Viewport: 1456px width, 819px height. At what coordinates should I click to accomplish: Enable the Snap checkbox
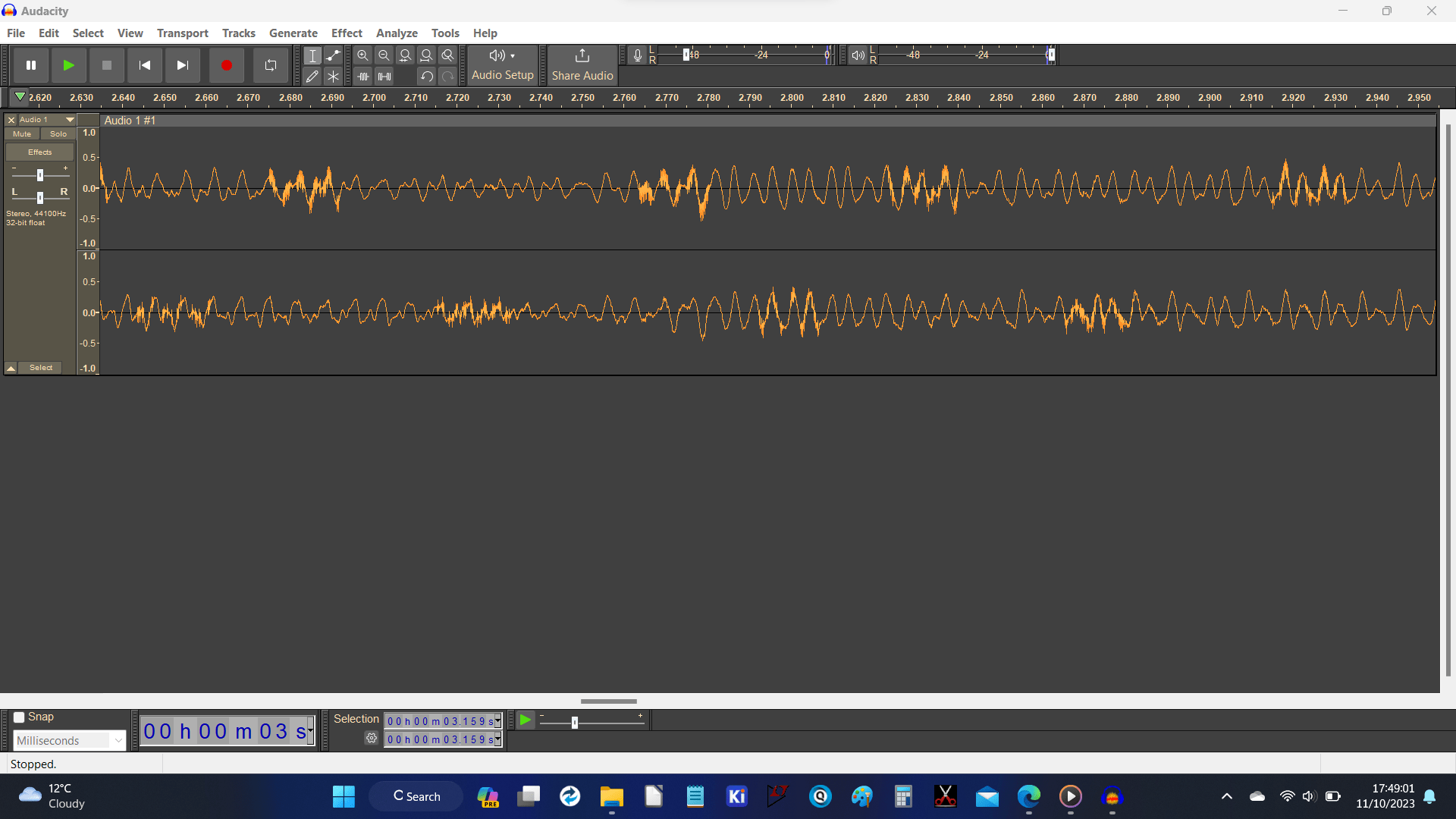pyautogui.click(x=19, y=717)
